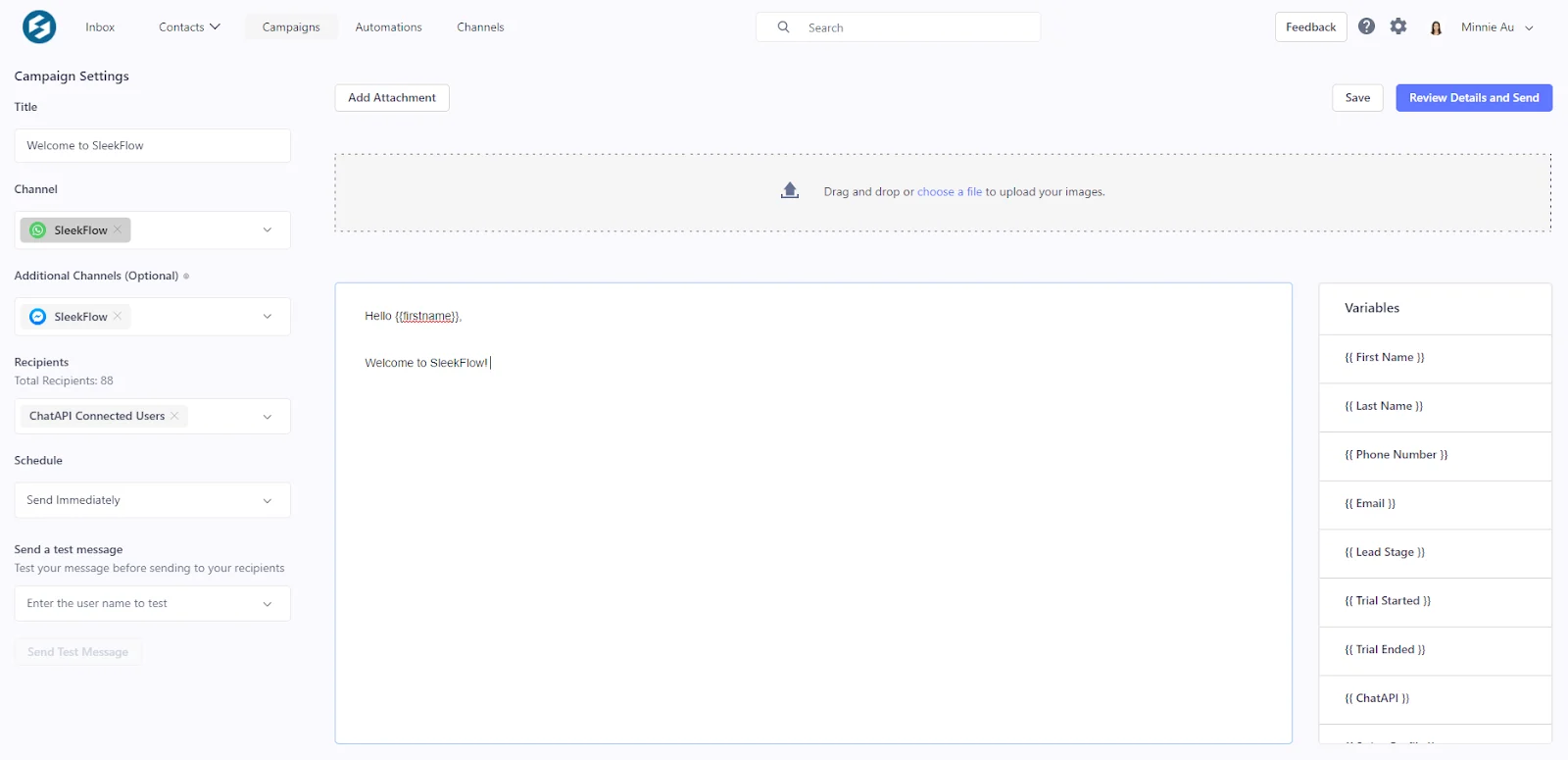
Task: Insert the First Name variable
Action: click(1435, 358)
